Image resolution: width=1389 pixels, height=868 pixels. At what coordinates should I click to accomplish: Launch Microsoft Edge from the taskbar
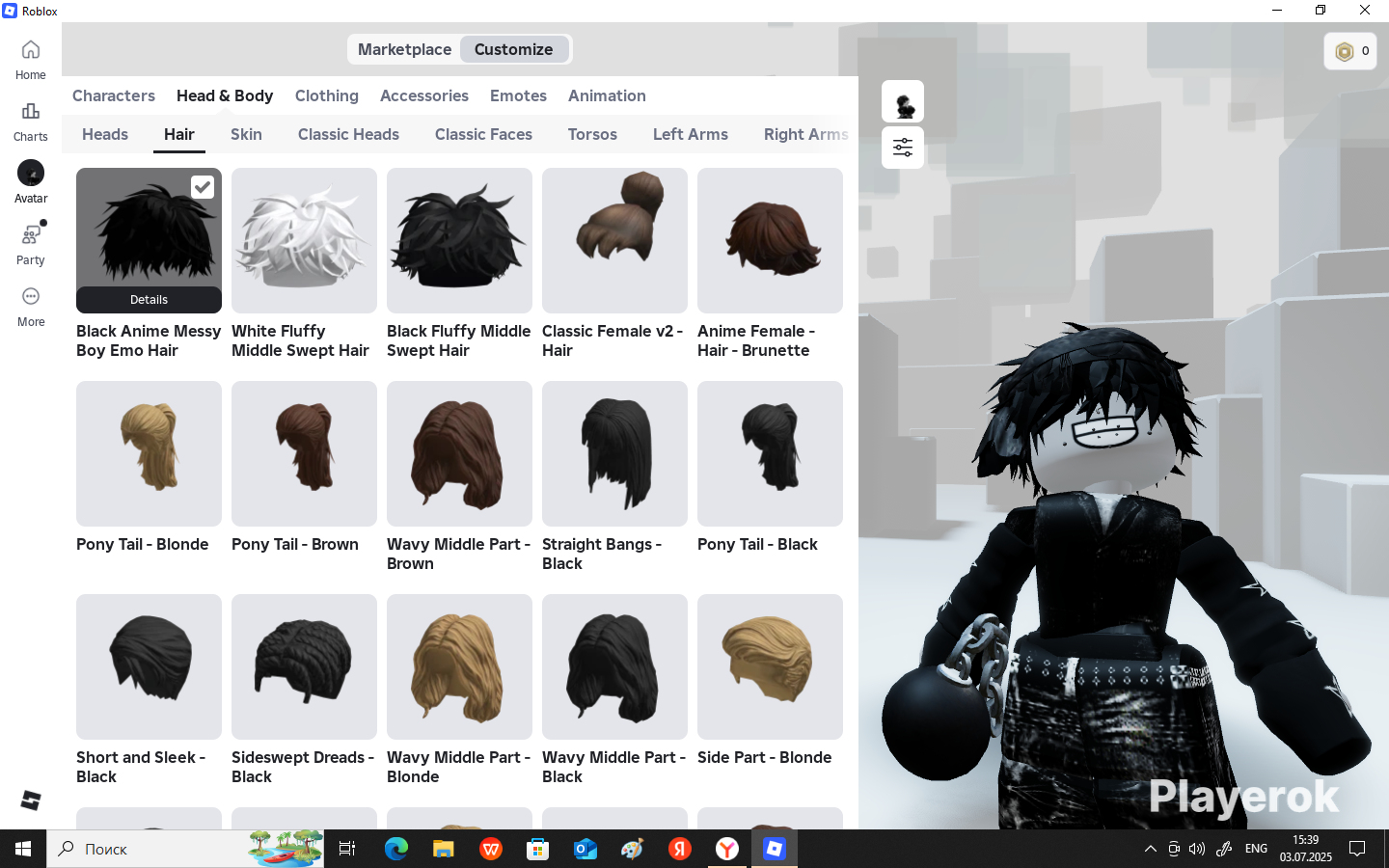(x=396, y=849)
